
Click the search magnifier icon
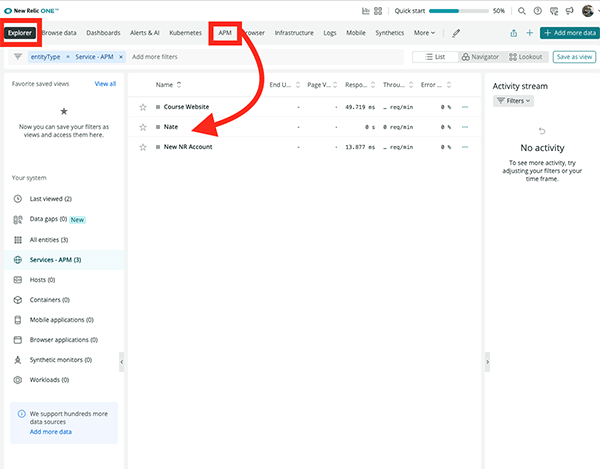click(522, 11)
